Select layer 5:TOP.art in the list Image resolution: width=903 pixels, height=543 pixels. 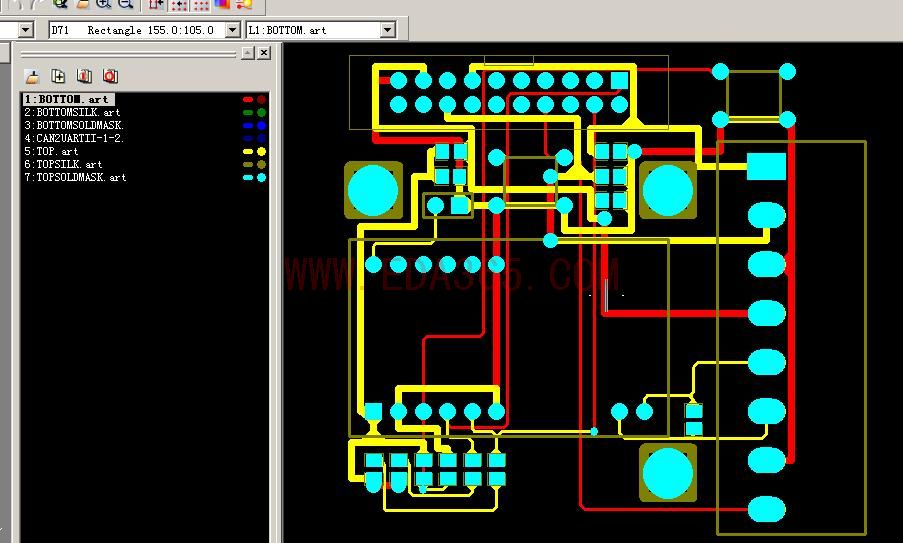click(51, 151)
